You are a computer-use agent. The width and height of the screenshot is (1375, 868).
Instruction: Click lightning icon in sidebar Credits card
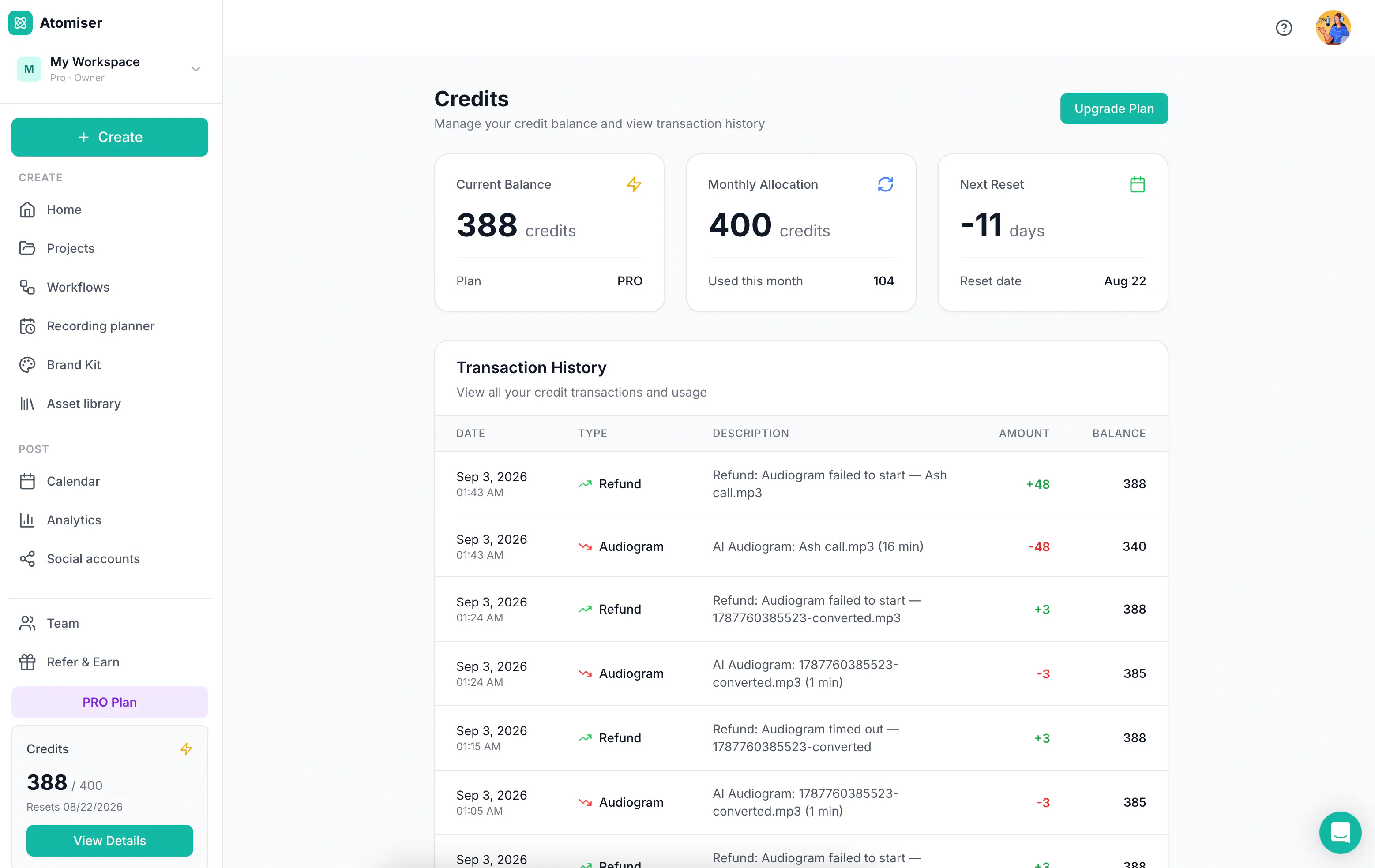pos(186,749)
